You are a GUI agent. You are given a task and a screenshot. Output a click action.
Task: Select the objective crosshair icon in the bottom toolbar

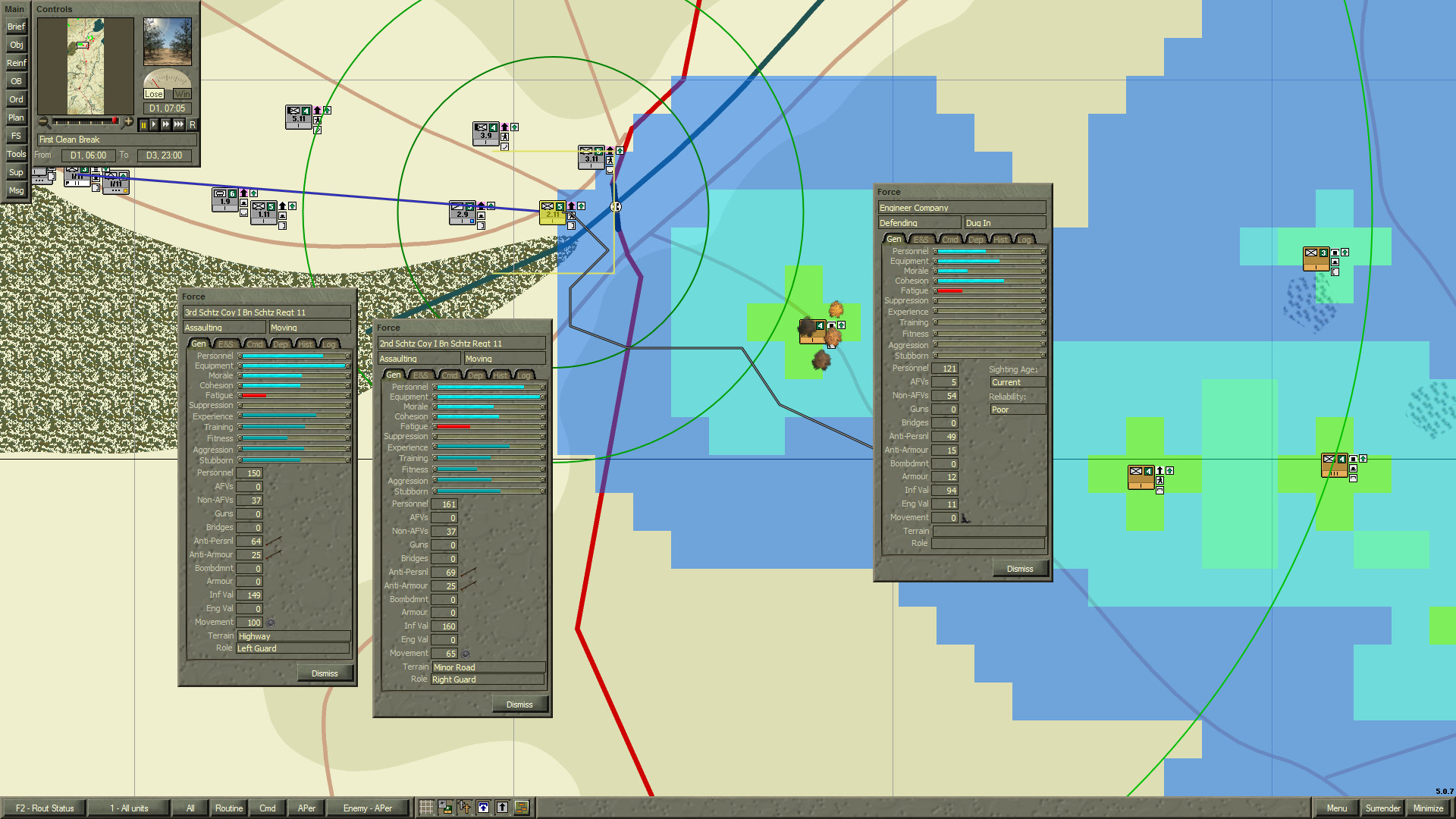coord(465,808)
